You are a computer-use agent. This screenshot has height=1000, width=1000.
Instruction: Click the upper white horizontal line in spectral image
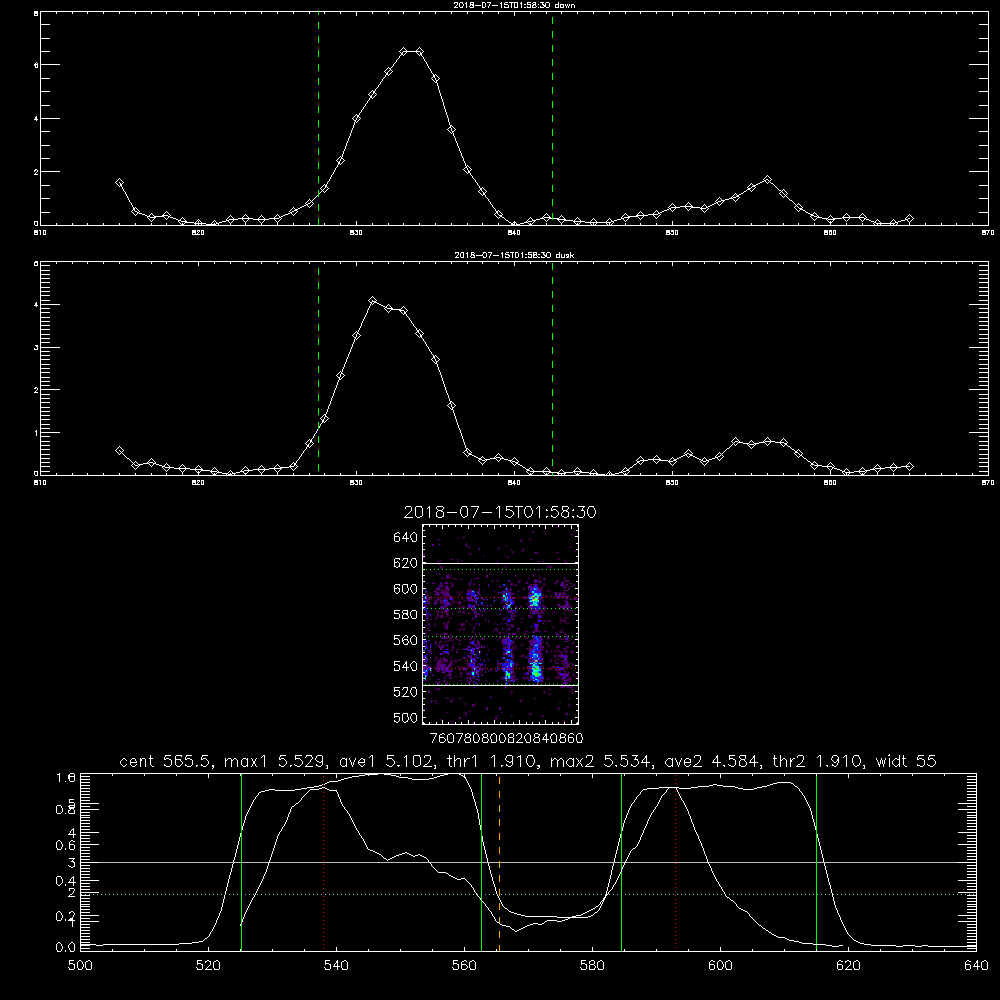[x=501, y=563]
